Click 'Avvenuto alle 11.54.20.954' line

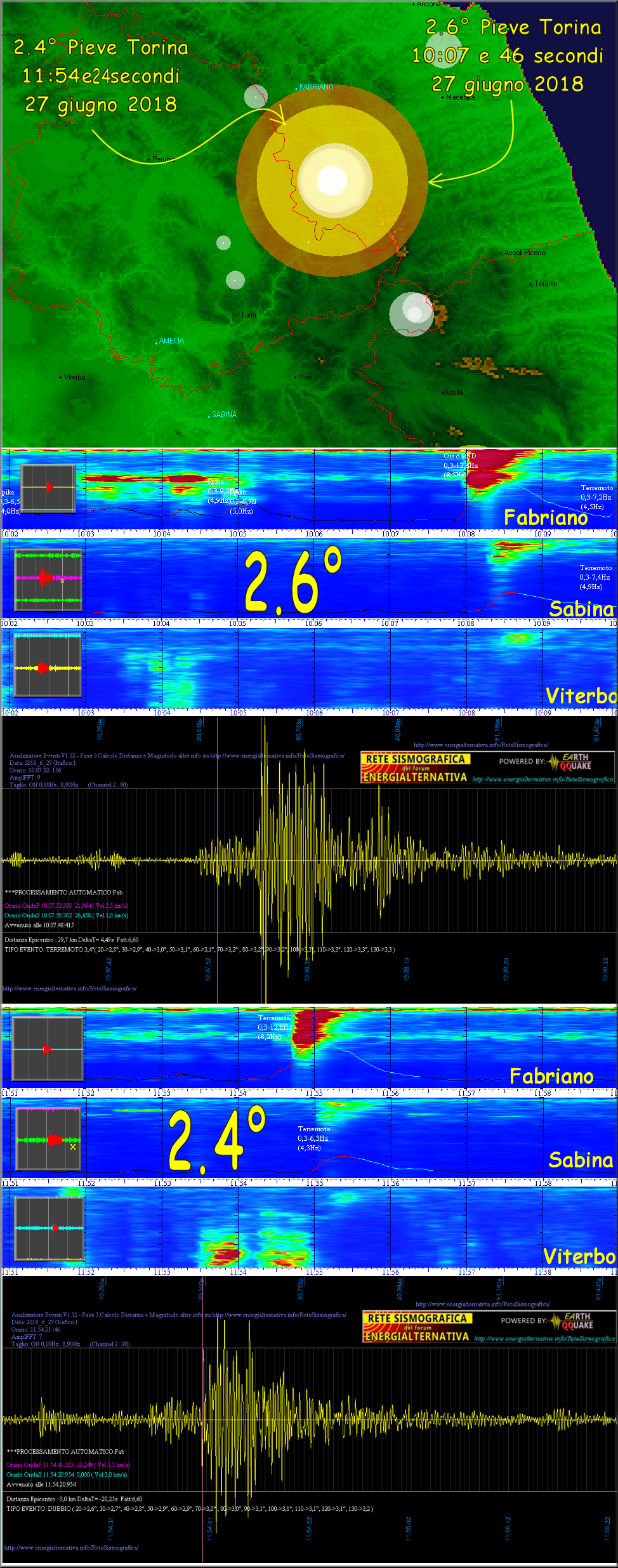pyautogui.click(x=41, y=1484)
